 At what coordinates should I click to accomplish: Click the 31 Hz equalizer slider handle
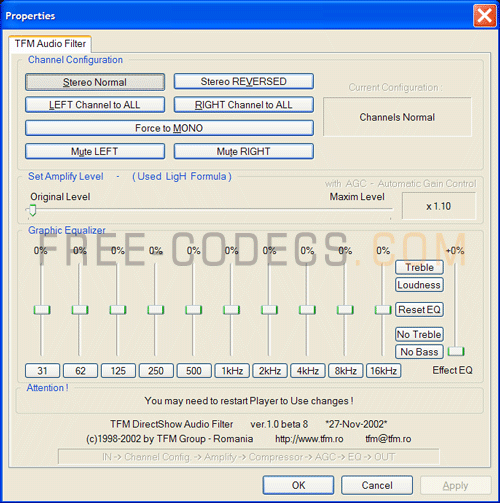pos(42,310)
